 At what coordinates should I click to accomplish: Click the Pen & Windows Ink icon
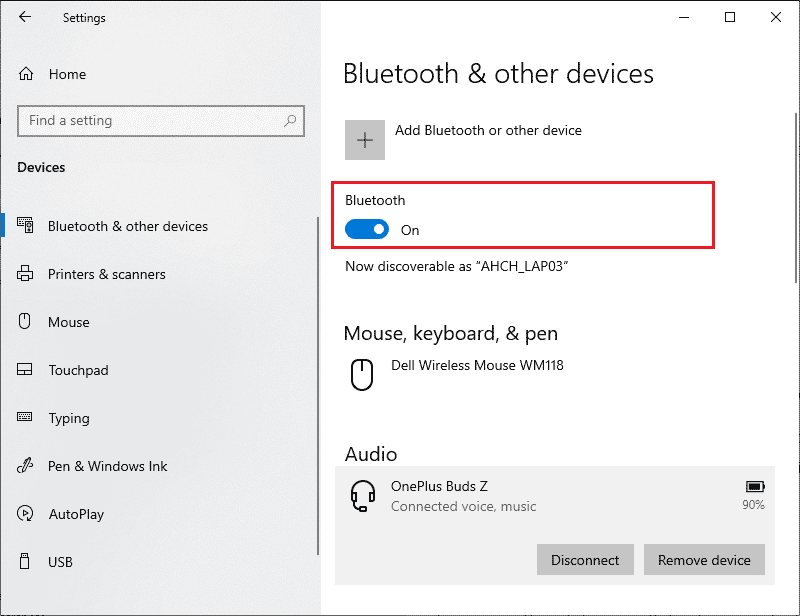(x=25, y=465)
